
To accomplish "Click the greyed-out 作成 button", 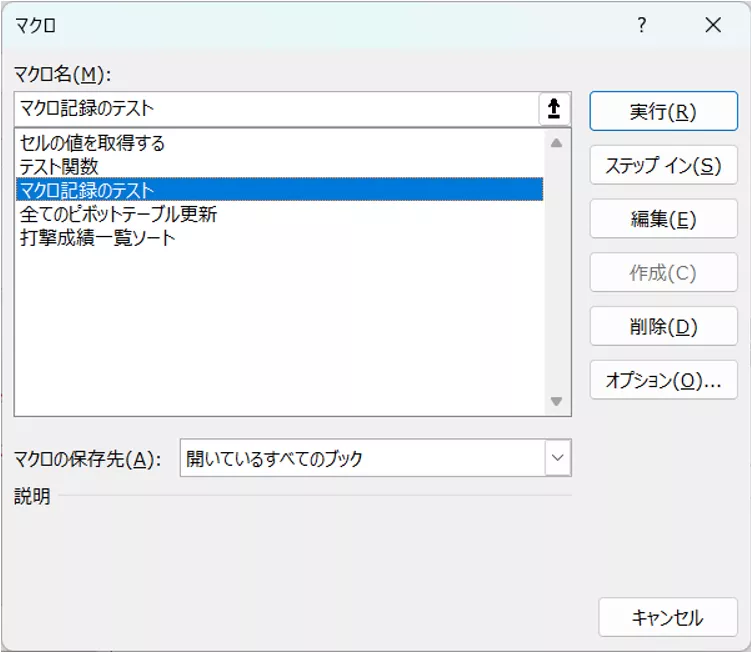I will pyautogui.click(x=663, y=273).
